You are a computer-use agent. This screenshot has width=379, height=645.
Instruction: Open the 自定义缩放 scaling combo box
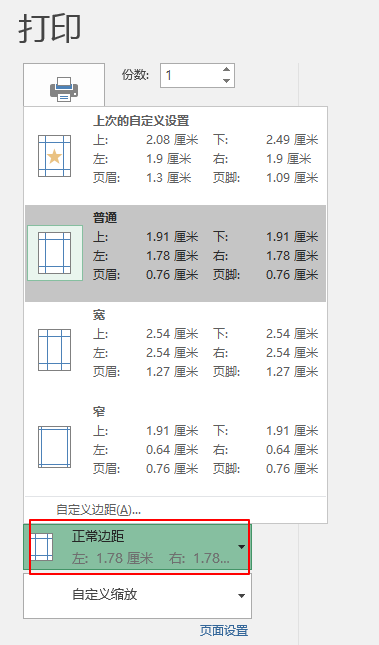(137, 595)
